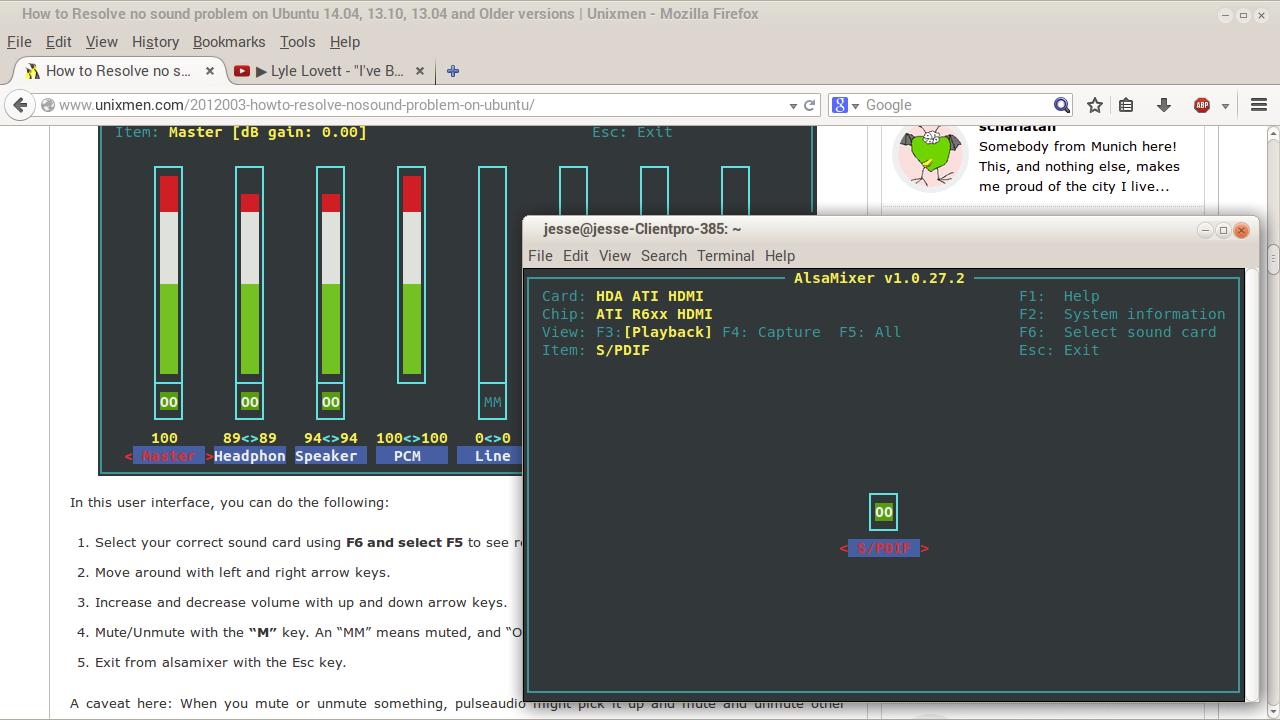Viewport: 1280px width, 720px height.
Task: Open the bookmarks list icon
Action: click(1126, 105)
